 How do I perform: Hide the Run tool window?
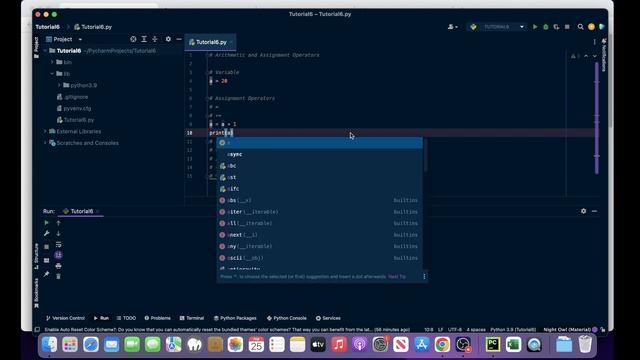click(x=594, y=211)
